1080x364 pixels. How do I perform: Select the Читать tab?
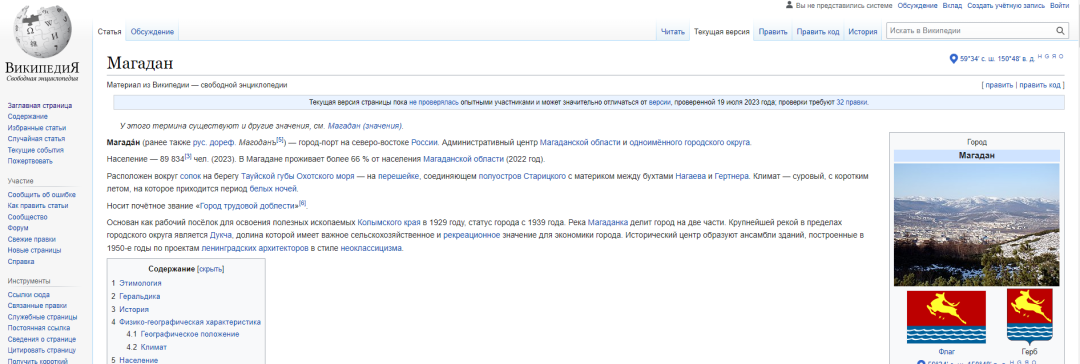point(672,32)
